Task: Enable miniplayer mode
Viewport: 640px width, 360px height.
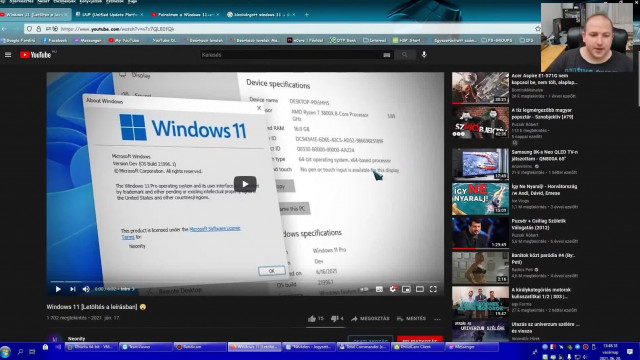Action: coord(406,289)
